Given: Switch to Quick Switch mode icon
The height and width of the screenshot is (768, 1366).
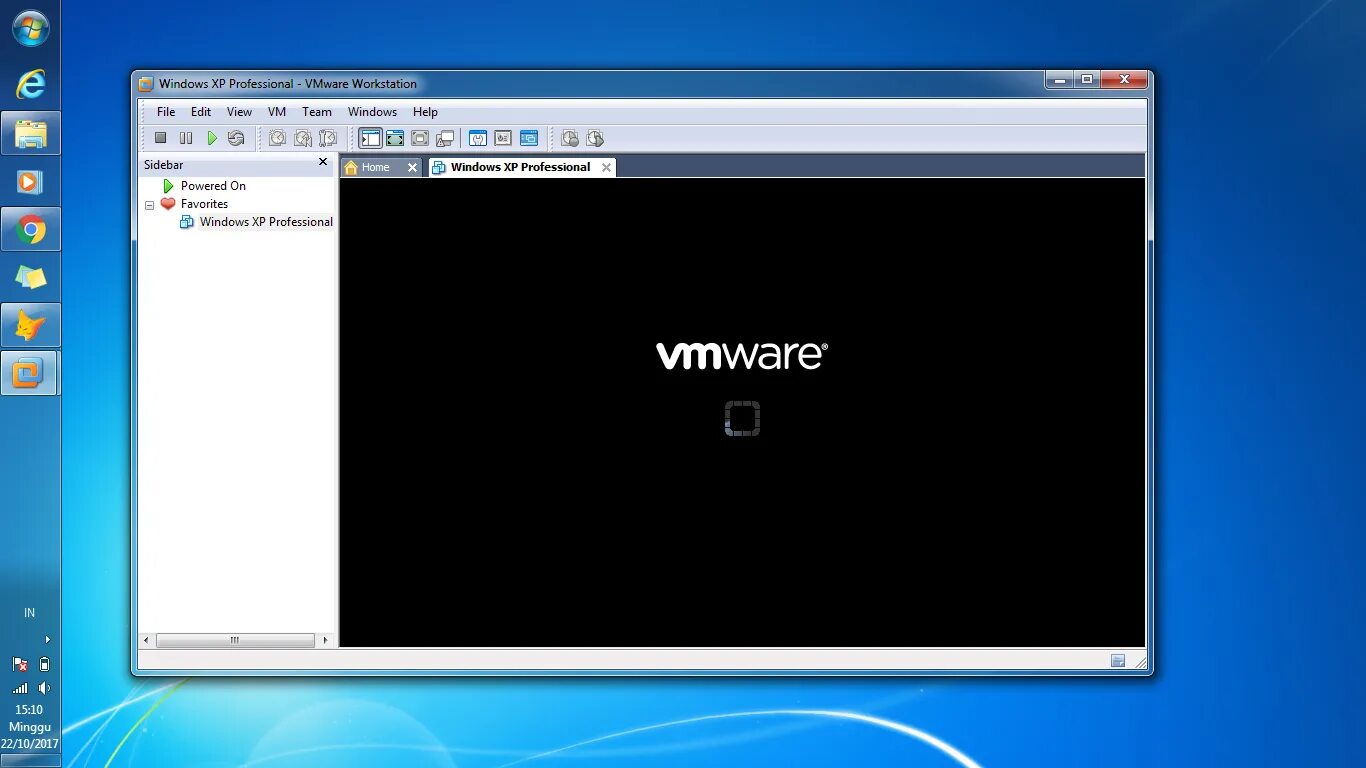Looking at the screenshot, I should point(395,138).
